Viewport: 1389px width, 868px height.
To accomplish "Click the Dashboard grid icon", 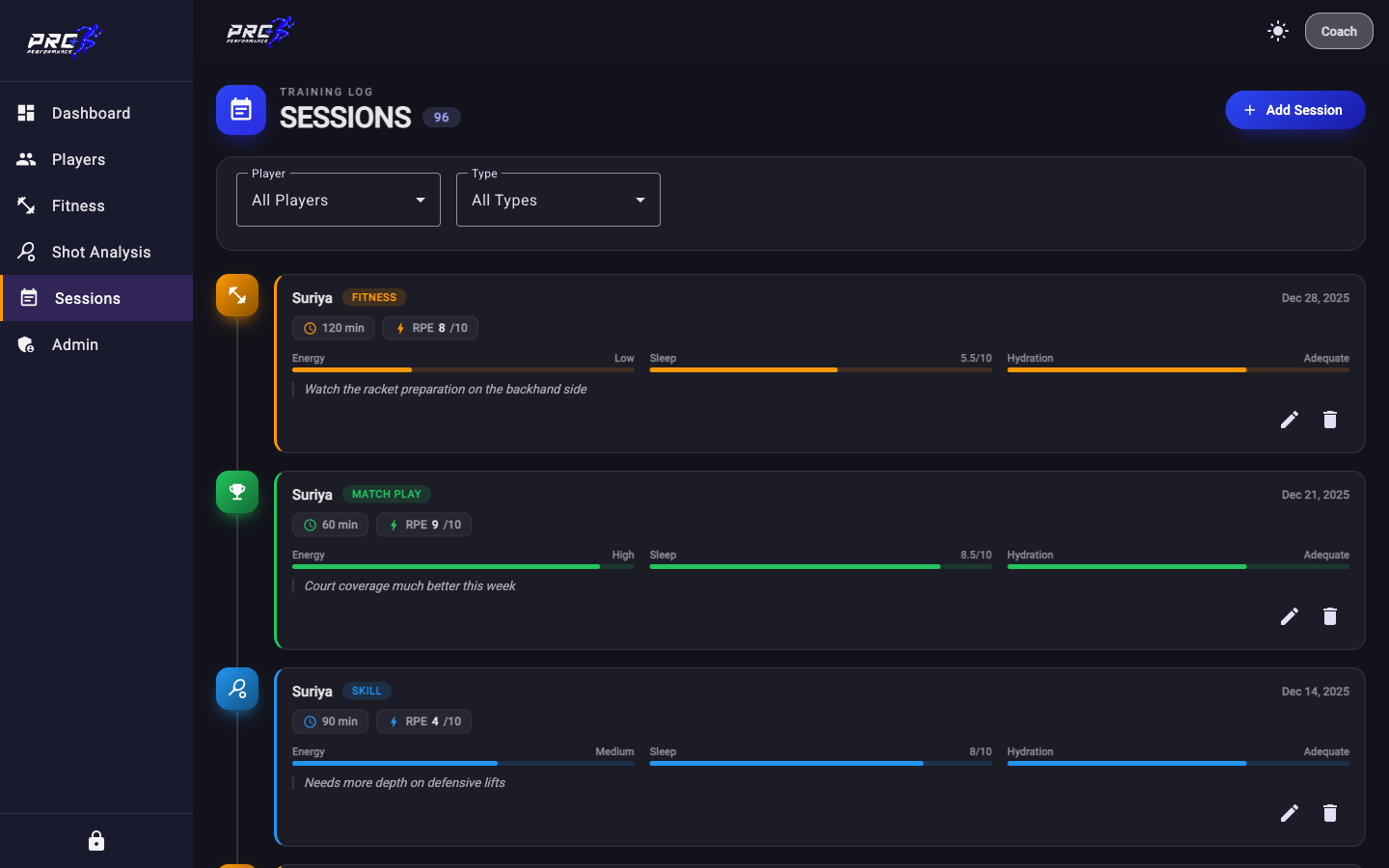I will pyautogui.click(x=26, y=113).
